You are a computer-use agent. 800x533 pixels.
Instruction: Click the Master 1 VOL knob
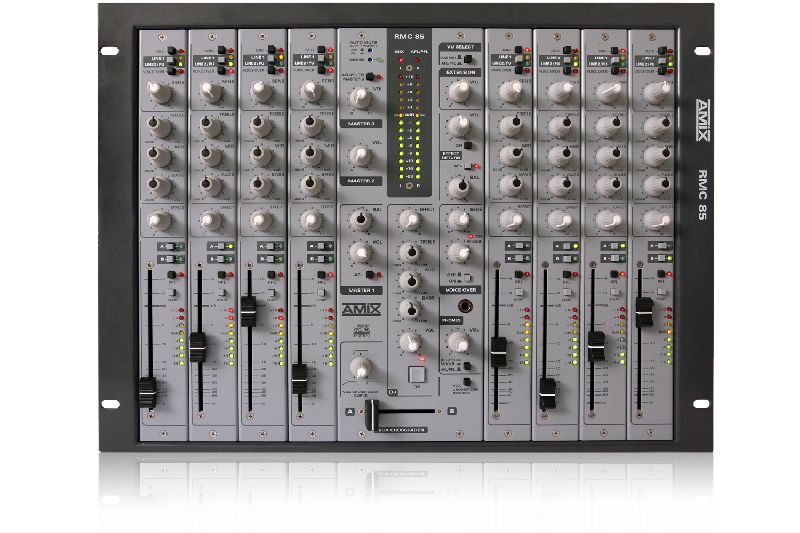(x=361, y=252)
